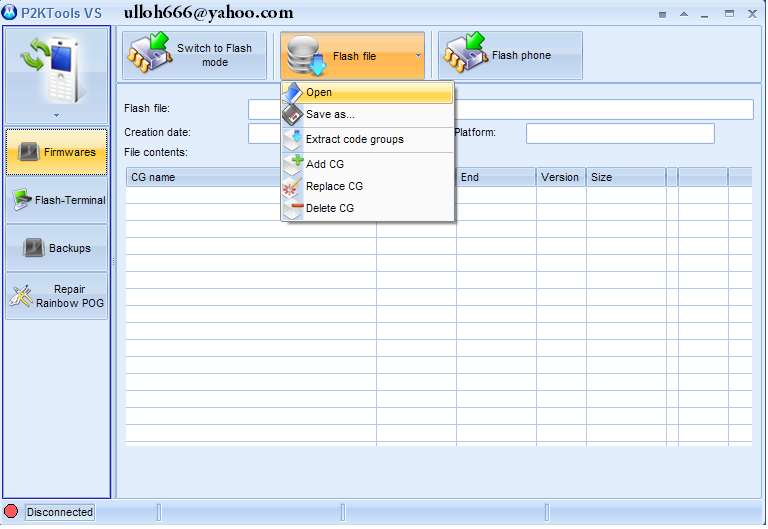This screenshot has height=529, width=768.
Task: Expand the small arrow under phone icon
Action: pyautogui.click(x=56, y=116)
